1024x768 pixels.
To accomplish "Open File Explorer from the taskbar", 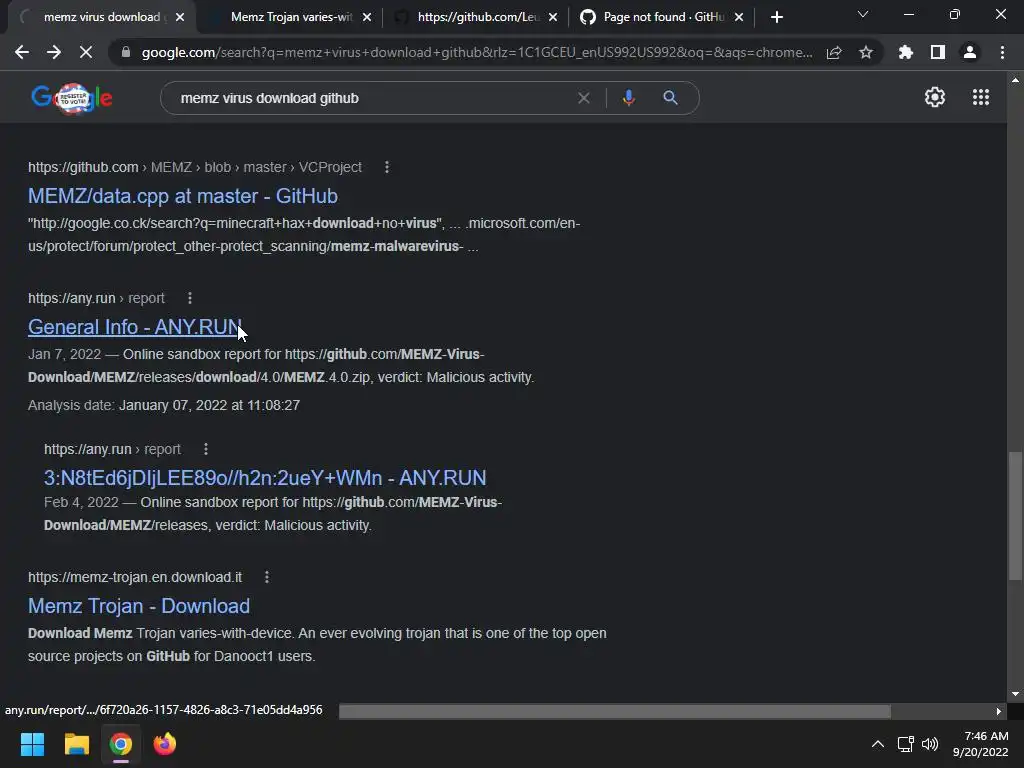I will point(76,744).
